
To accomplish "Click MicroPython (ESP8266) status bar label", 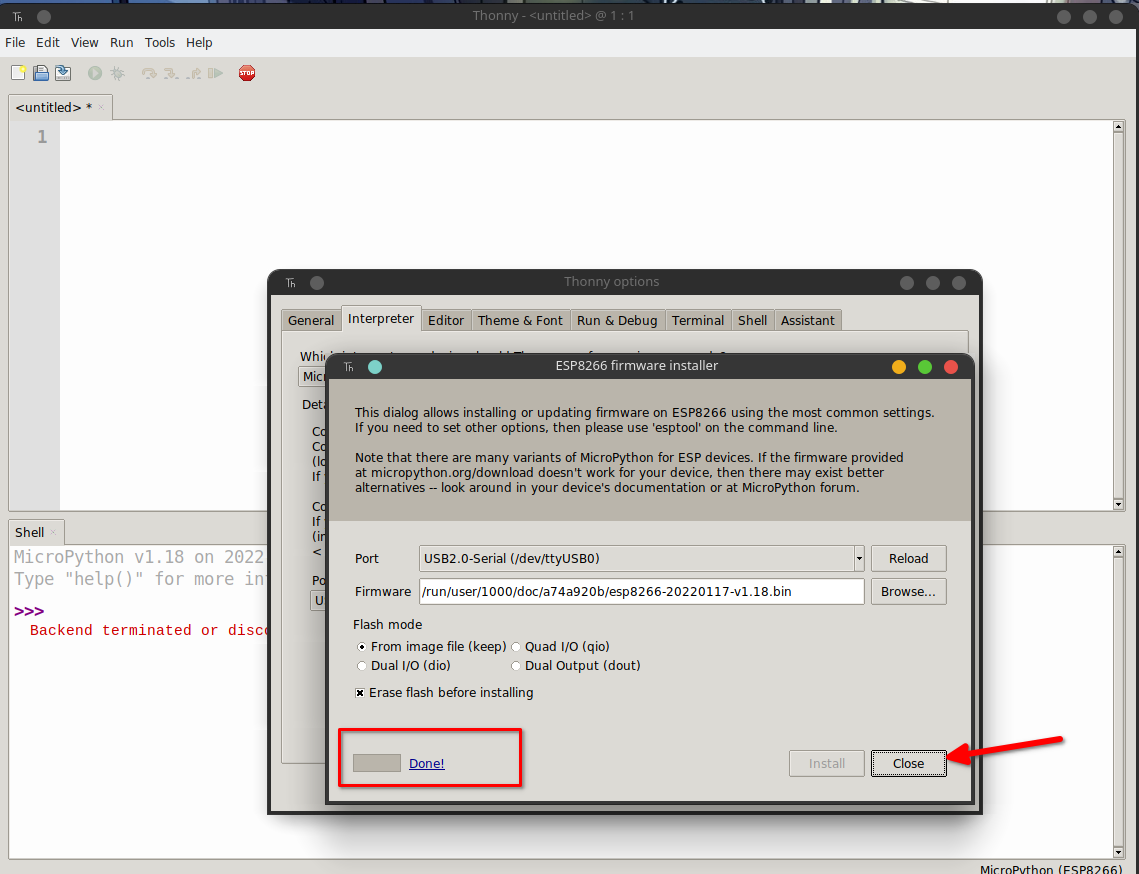I will (1050, 869).
